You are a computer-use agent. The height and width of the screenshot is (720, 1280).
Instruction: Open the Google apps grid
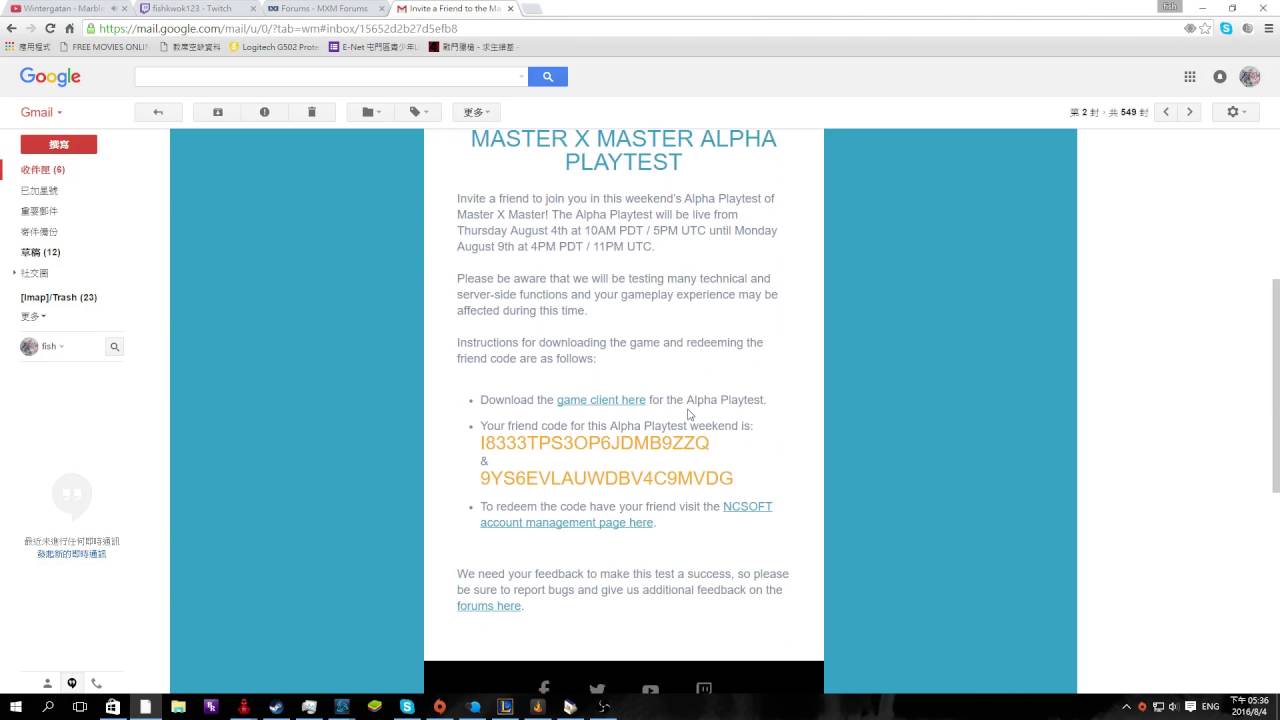[1190, 77]
